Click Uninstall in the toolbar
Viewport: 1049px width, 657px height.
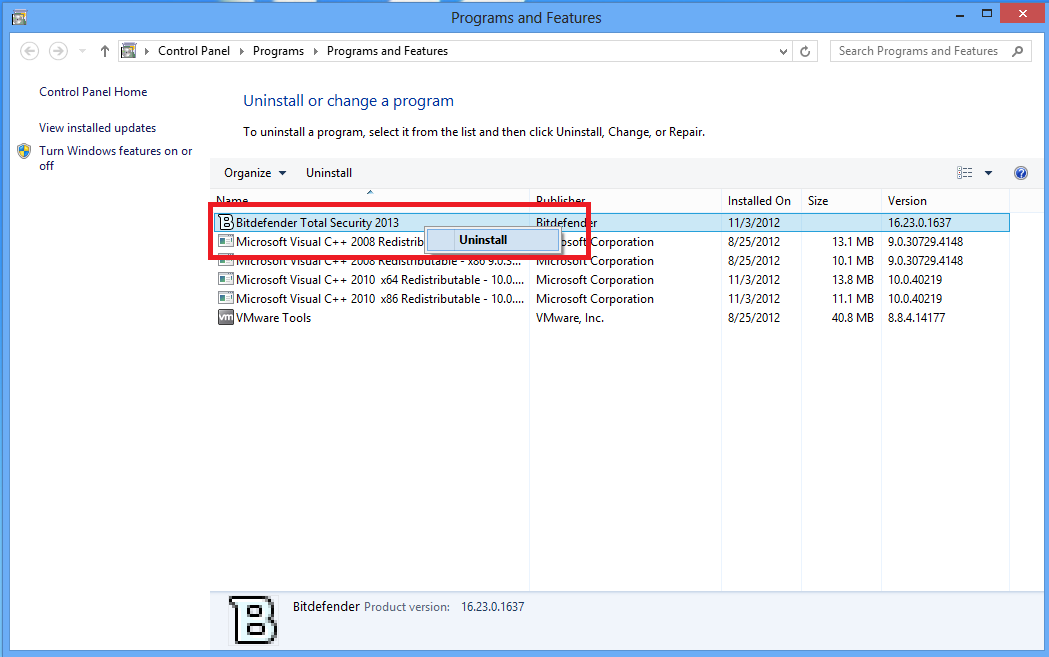tap(328, 173)
